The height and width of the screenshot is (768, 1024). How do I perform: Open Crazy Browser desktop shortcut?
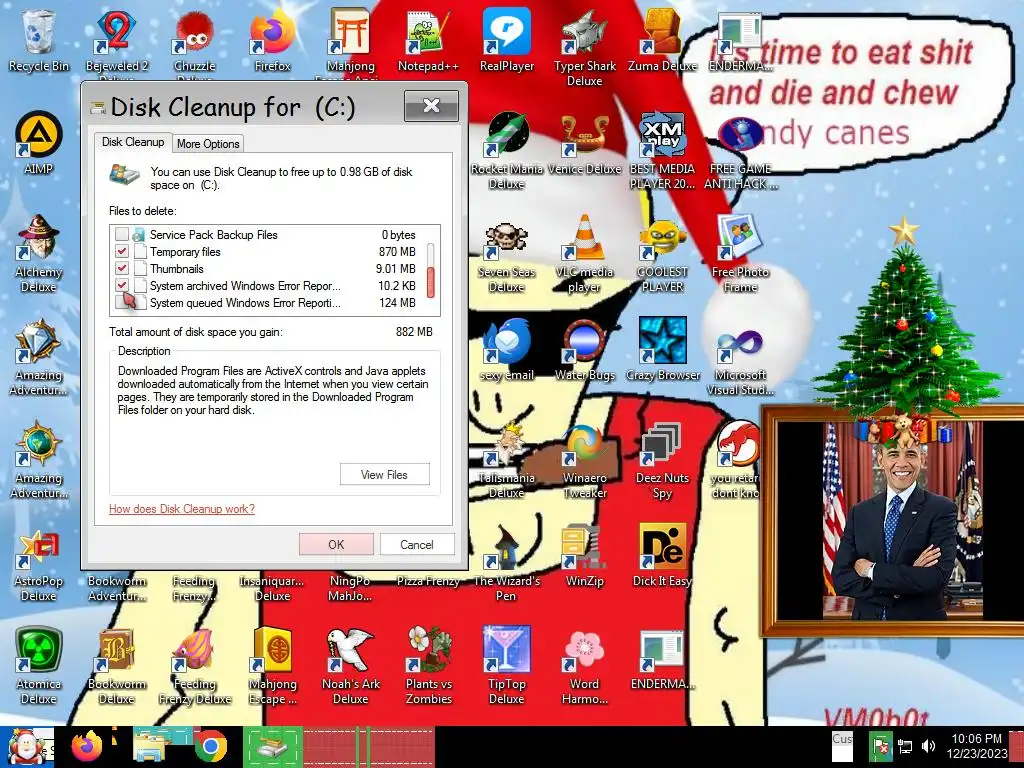[x=662, y=349]
